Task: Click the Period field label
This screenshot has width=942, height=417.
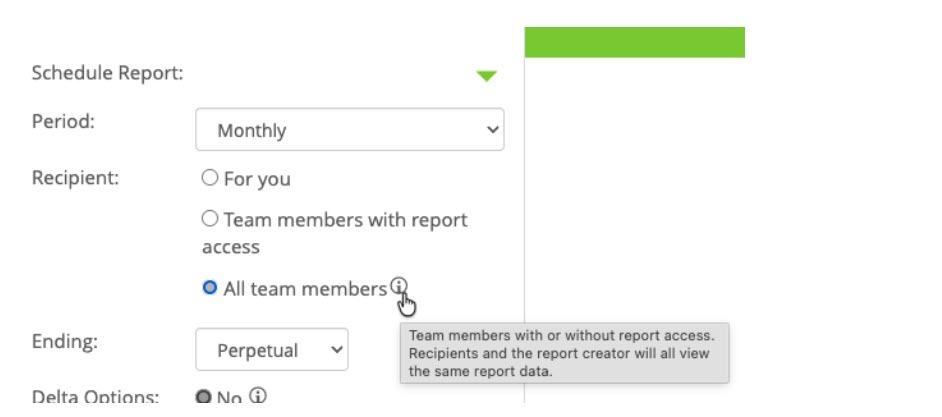Action: click(62, 121)
